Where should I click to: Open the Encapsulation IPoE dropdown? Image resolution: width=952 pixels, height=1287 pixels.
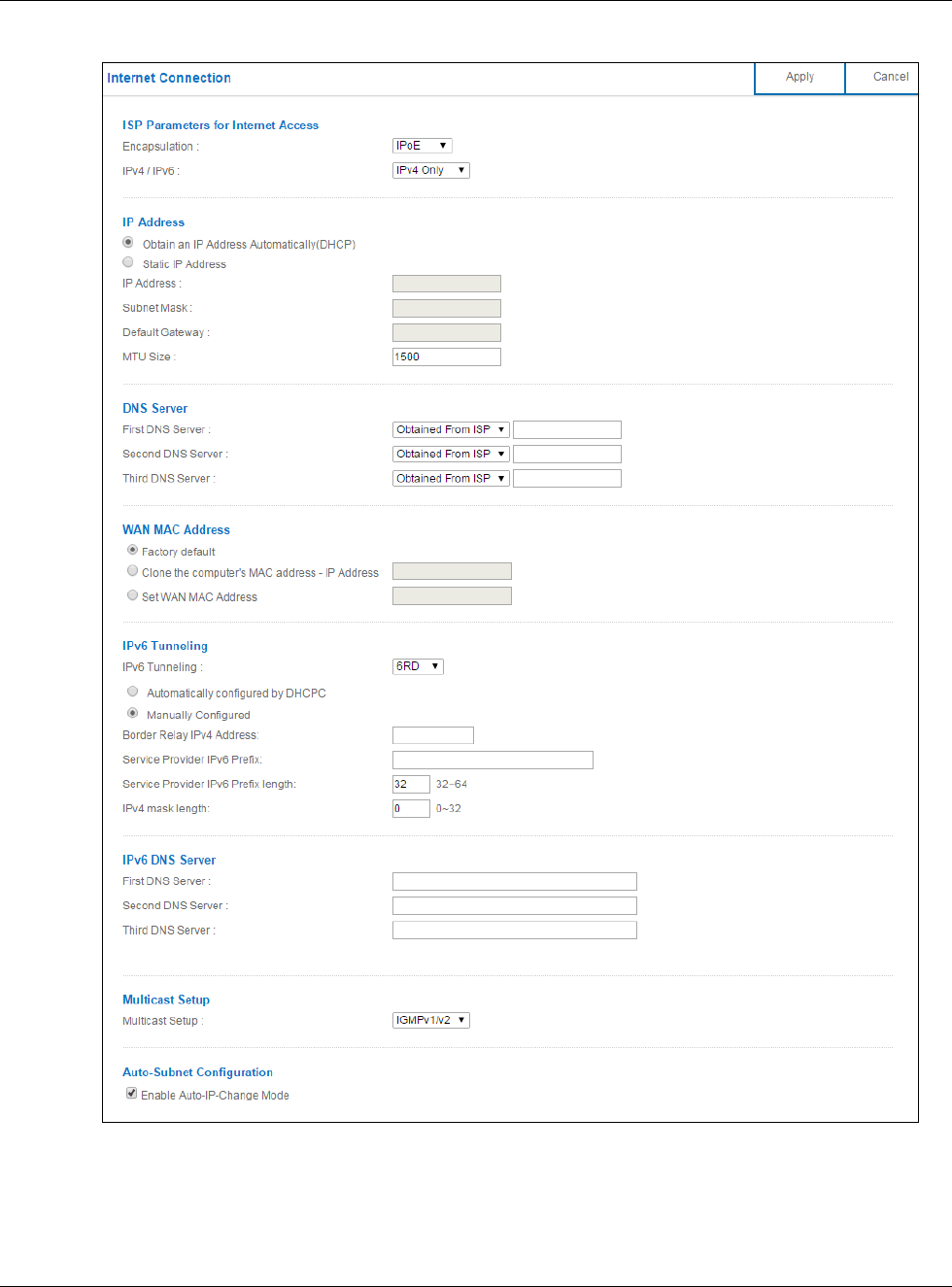423,146
